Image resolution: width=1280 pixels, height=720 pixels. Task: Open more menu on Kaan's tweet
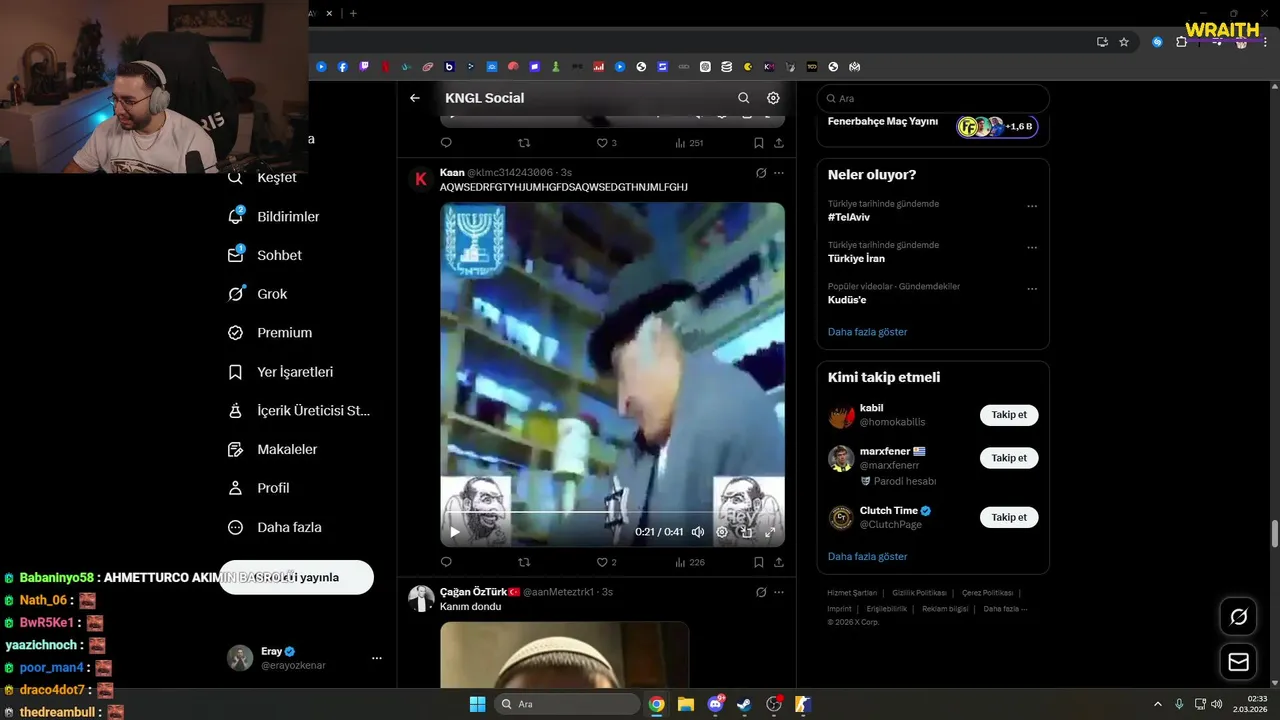coord(779,173)
